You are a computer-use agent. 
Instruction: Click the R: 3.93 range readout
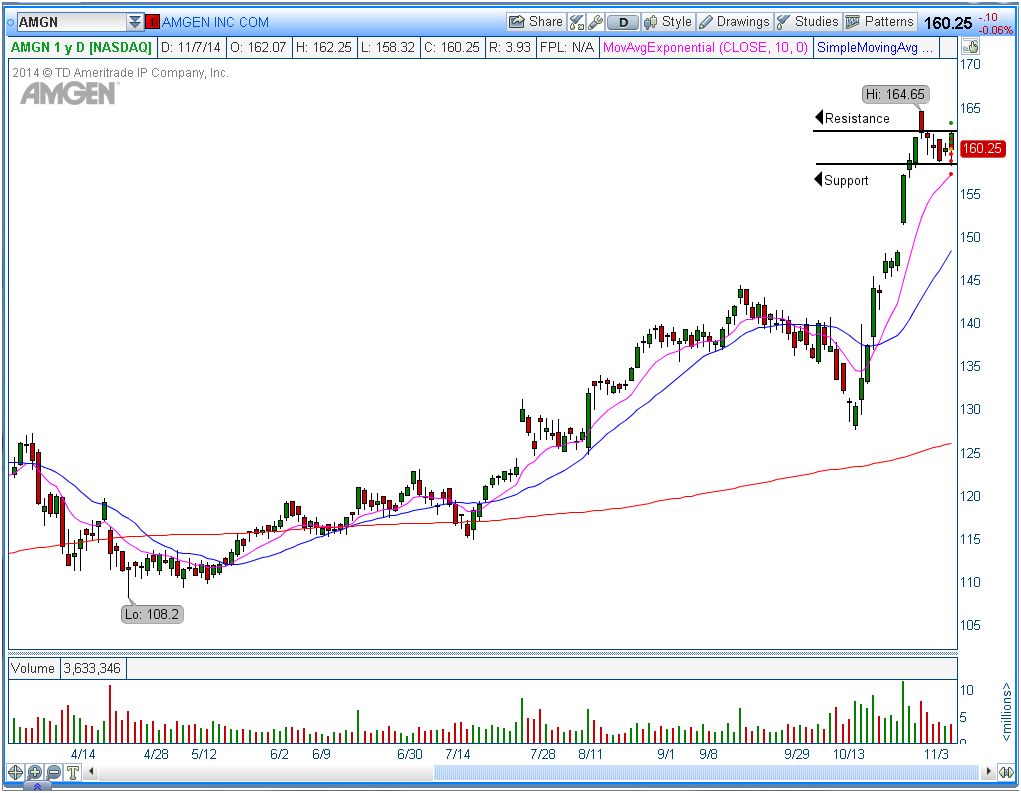pos(510,48)
